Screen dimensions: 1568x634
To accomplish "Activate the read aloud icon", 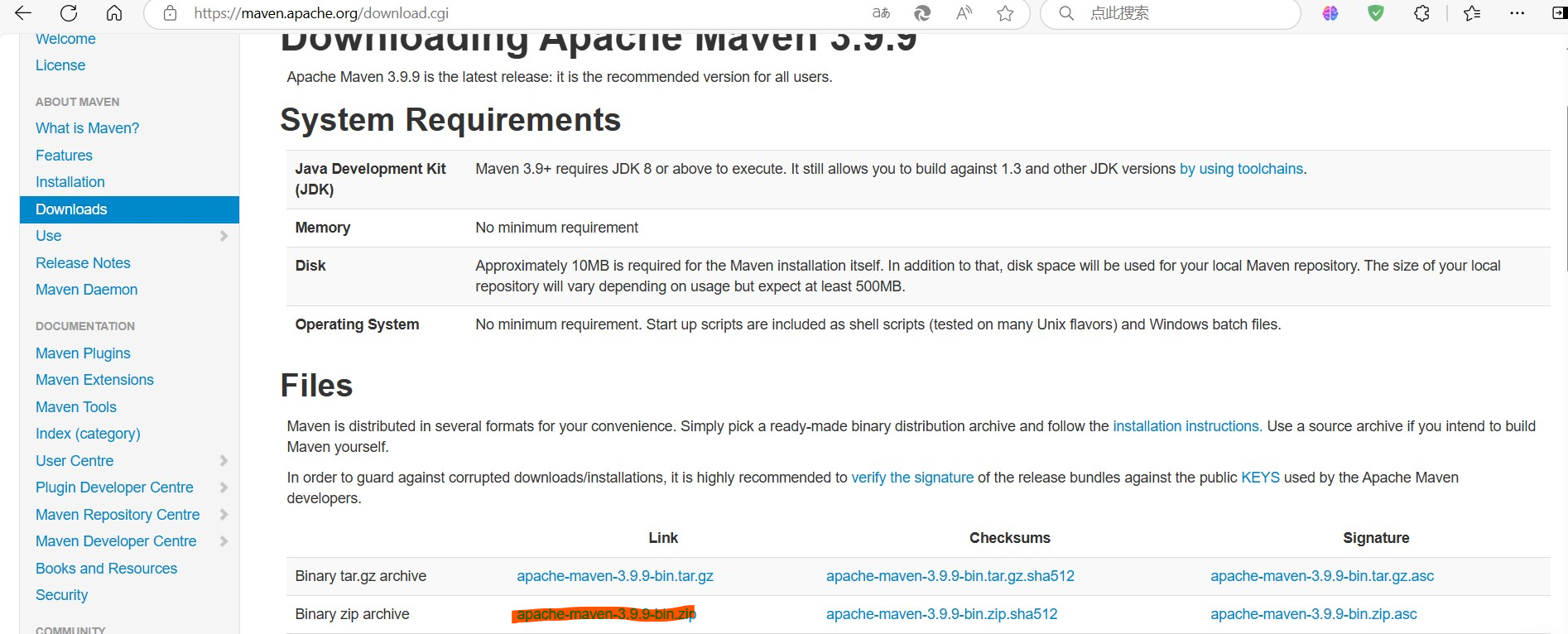I will [964, 13].
